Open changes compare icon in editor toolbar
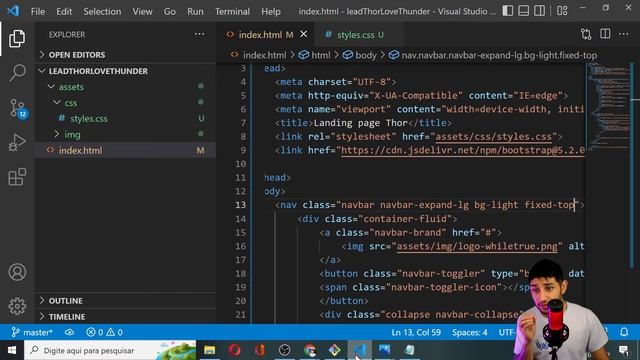This screenshot has height=360, width=640. coord(586,34)
